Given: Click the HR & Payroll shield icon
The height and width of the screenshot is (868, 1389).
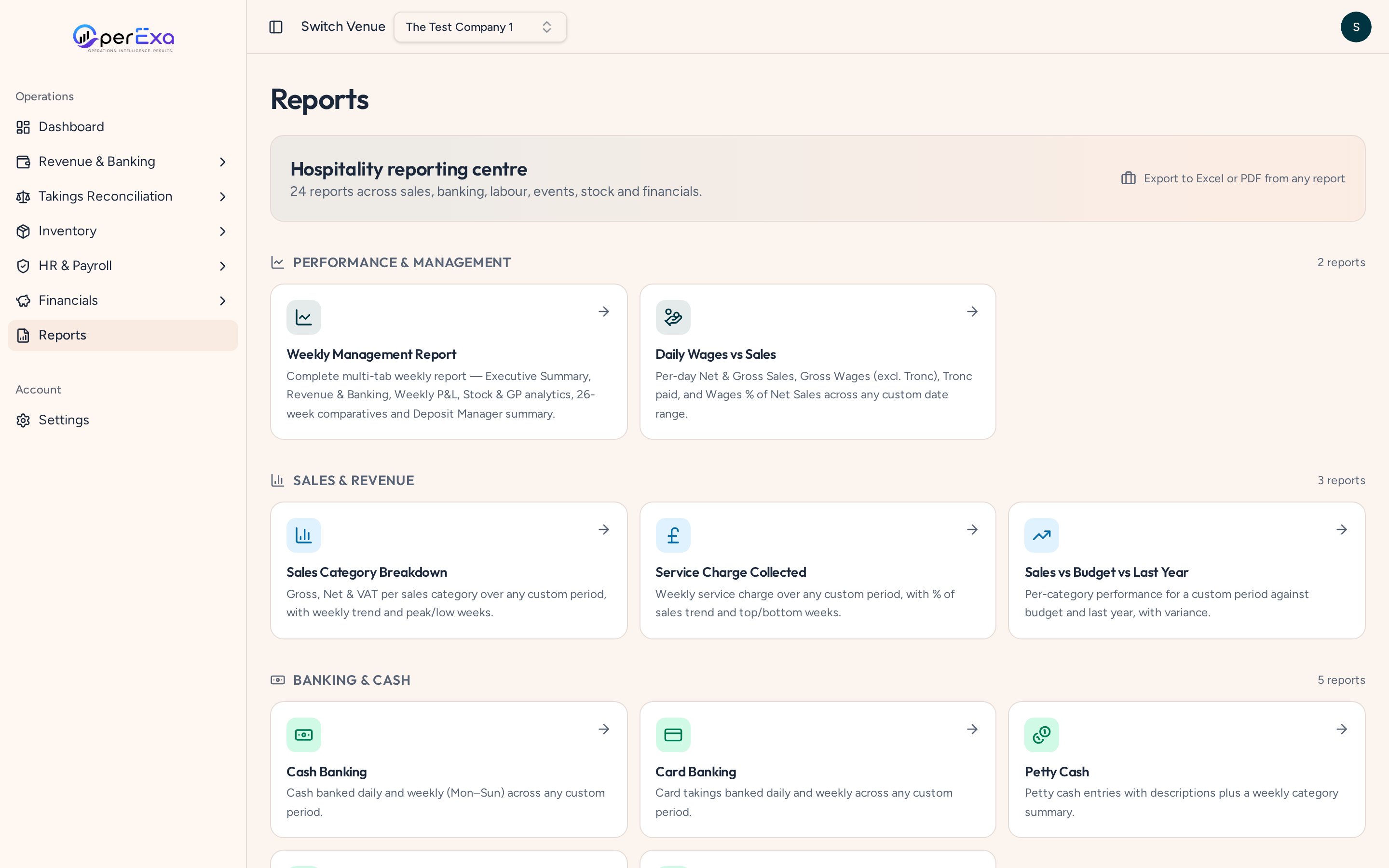Looking at the screenshot, I should [23, 266].
